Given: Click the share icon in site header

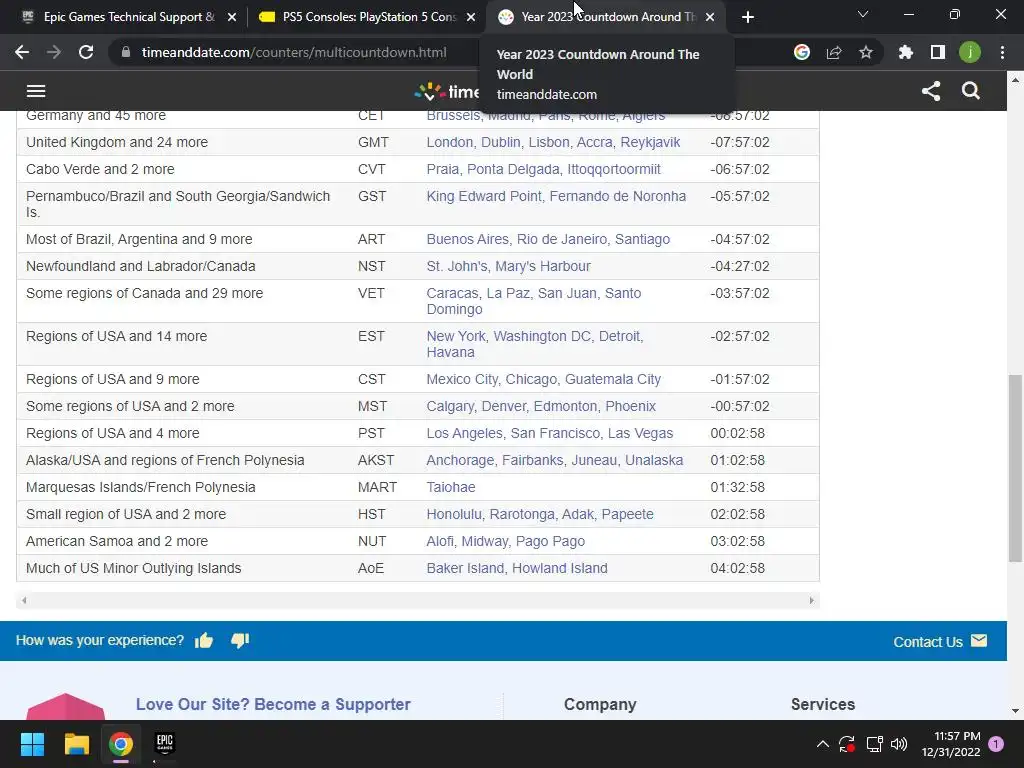Looking at the screenshot, I should 931,91.
